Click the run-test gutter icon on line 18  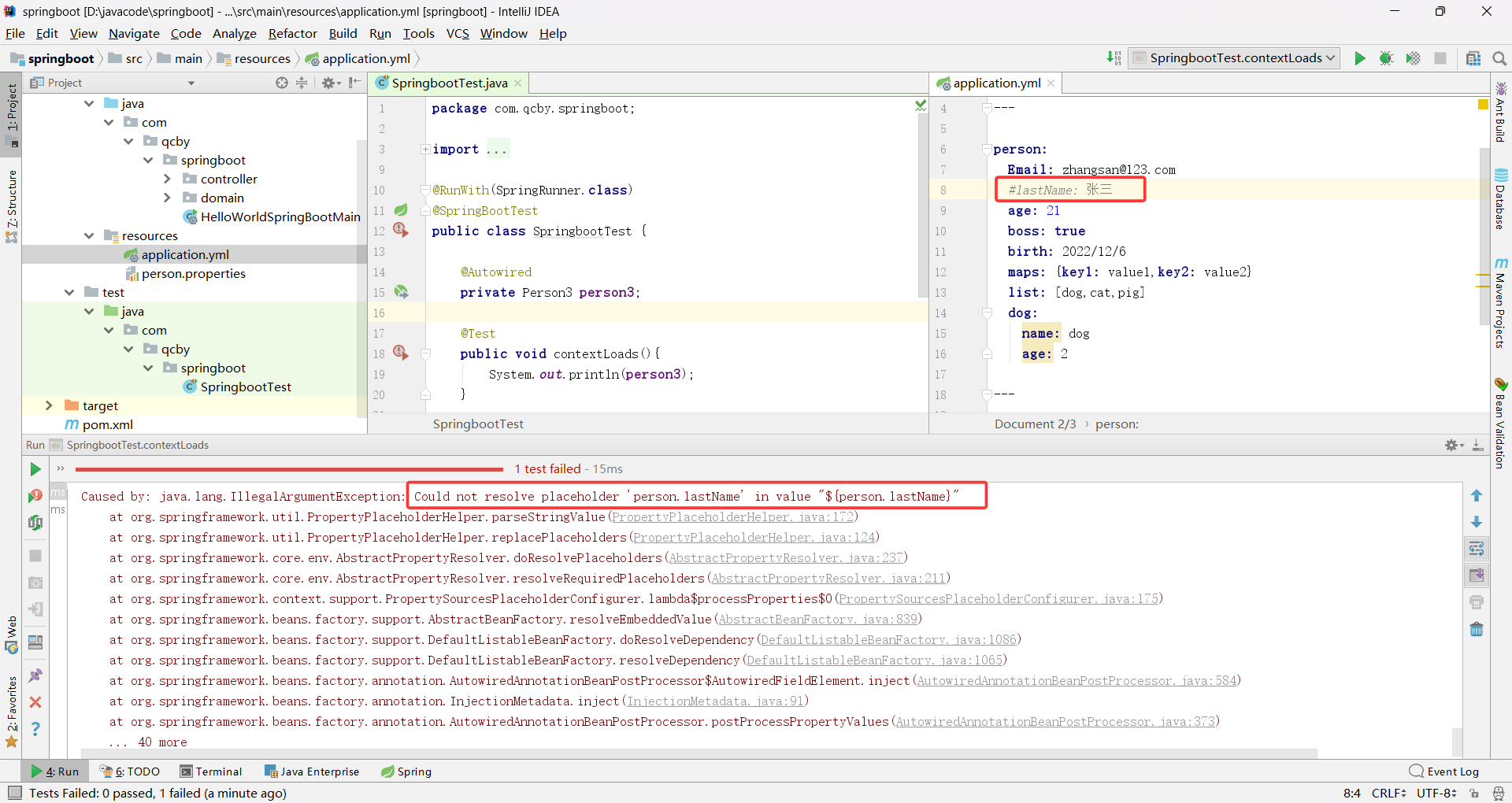401,353
